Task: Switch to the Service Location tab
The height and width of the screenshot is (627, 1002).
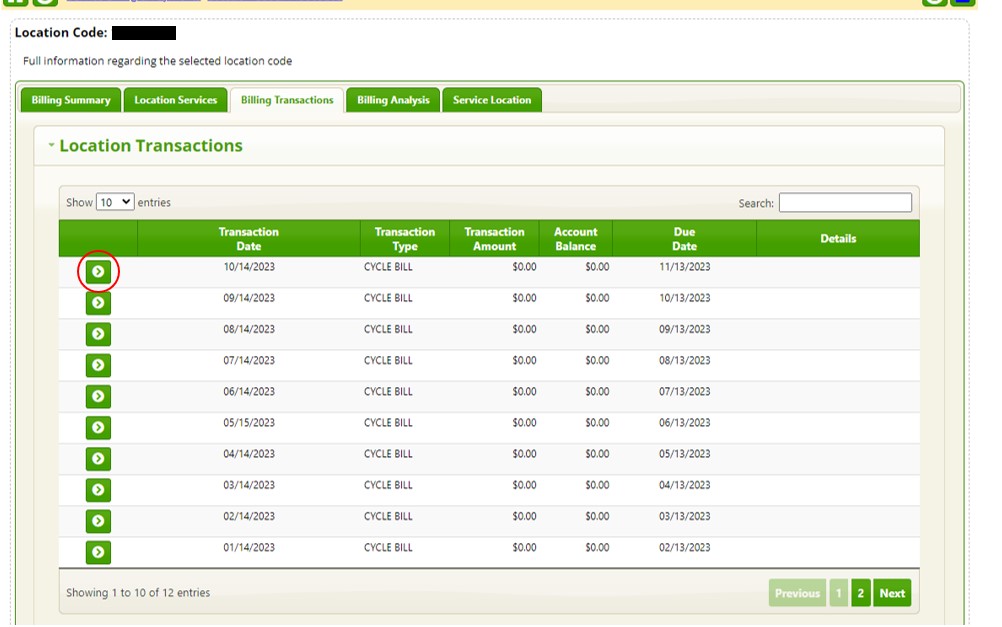Action: tap(492, 100)
